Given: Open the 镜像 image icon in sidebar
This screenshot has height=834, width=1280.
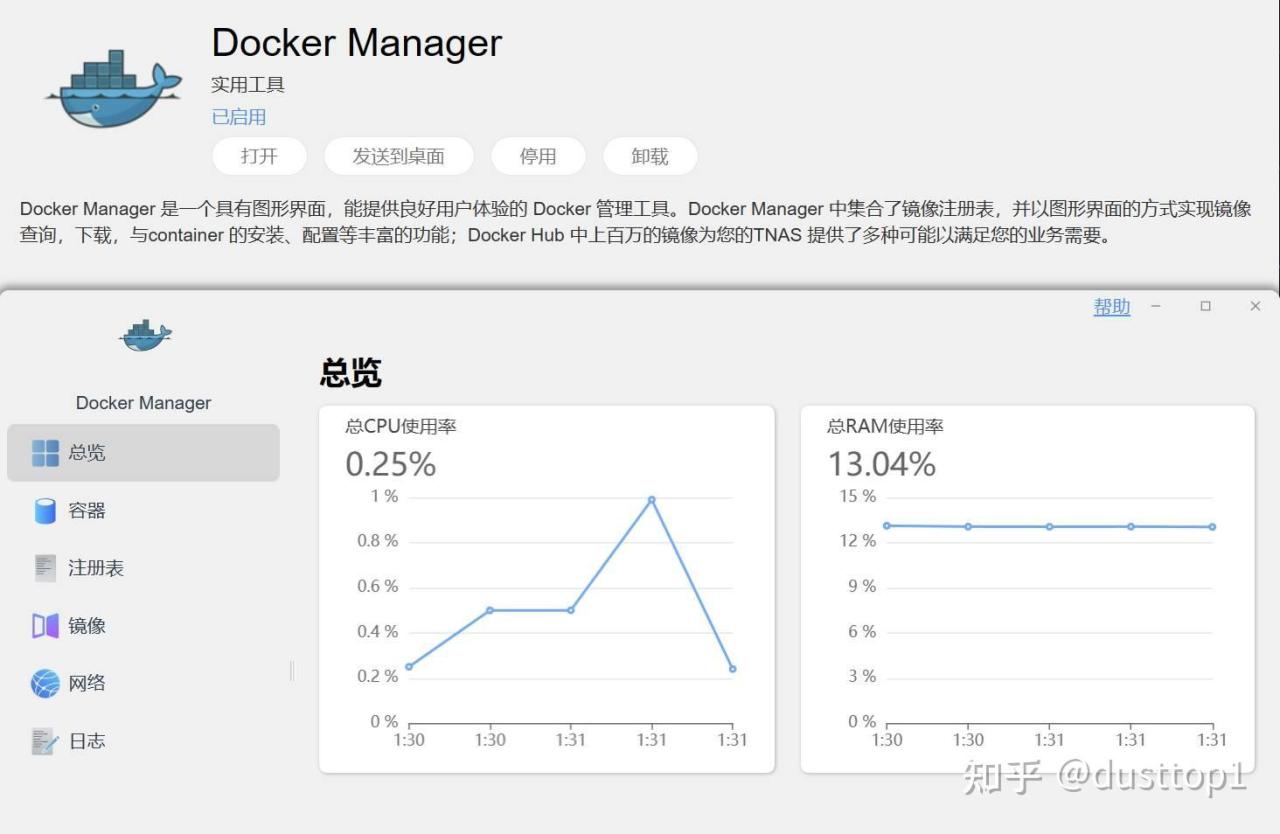Looking at the screenshot, I should click(x=45, y=626).
